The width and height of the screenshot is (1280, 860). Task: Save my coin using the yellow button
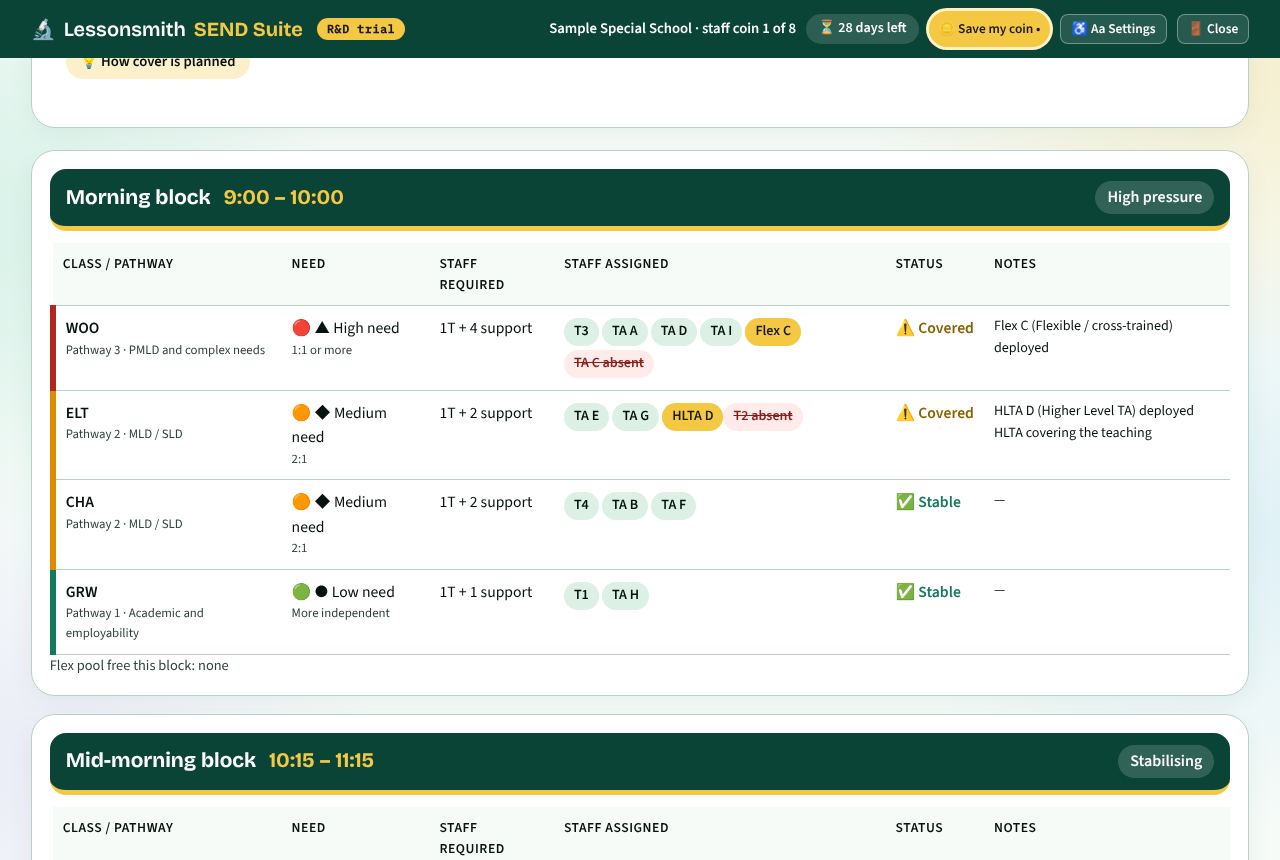[x=989, y=29]
